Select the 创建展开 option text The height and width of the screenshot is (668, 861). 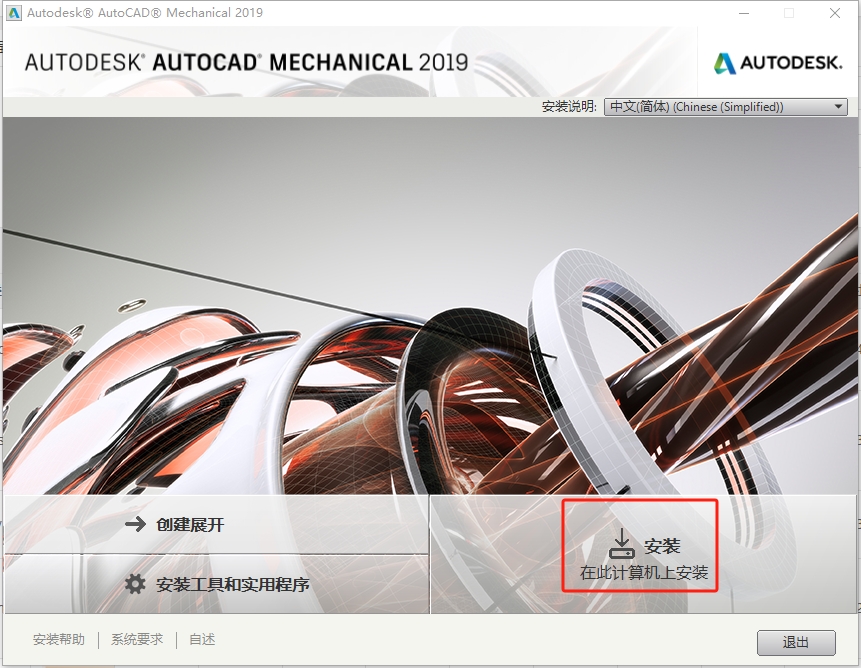190,524
